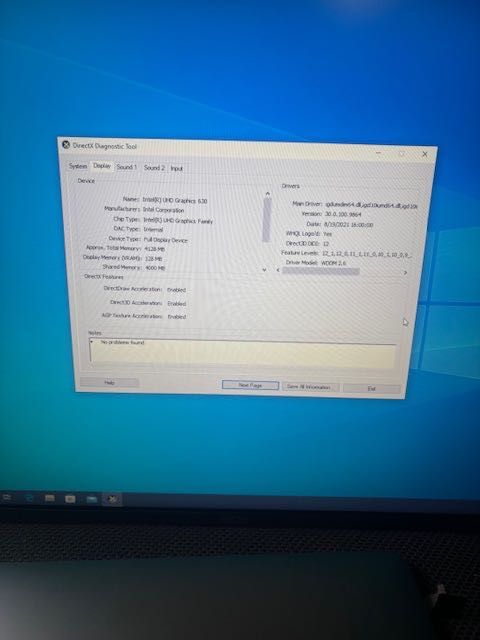
Task: Click the Notes box with No problems found
Action: pos(242,353)
